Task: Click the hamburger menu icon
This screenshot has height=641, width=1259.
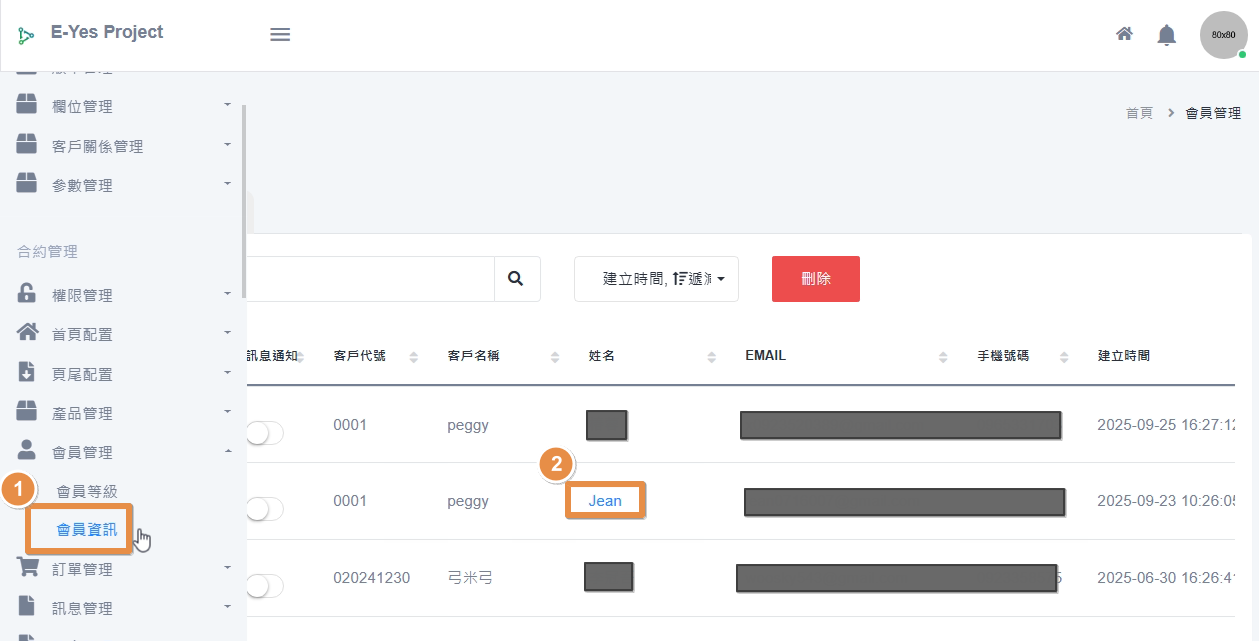Action: 280,34
